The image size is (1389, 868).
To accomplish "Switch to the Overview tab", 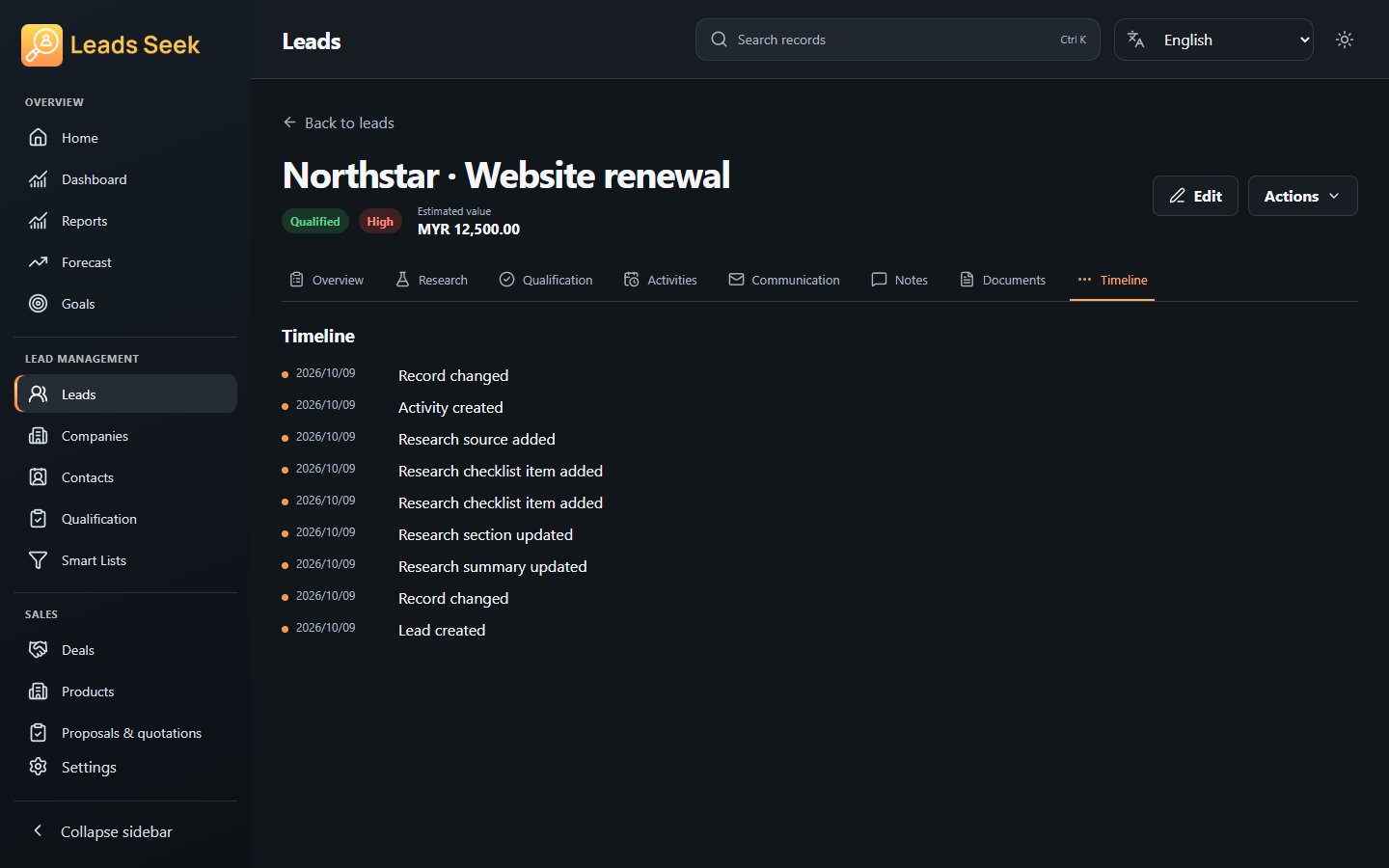I will pyautogui.click(x=326, y=280).
